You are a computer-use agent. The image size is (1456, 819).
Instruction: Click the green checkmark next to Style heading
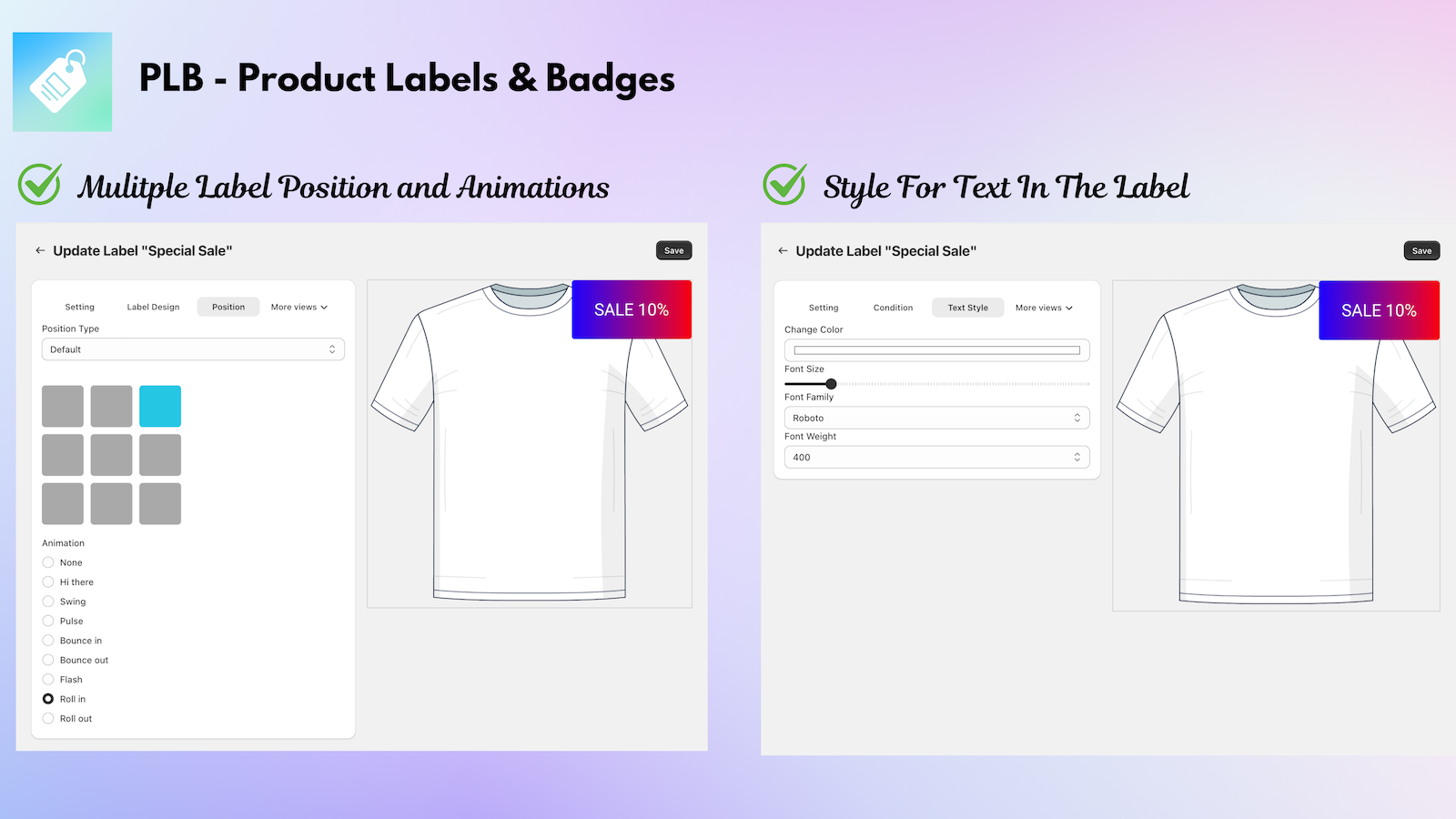click(x=784, y=185)
